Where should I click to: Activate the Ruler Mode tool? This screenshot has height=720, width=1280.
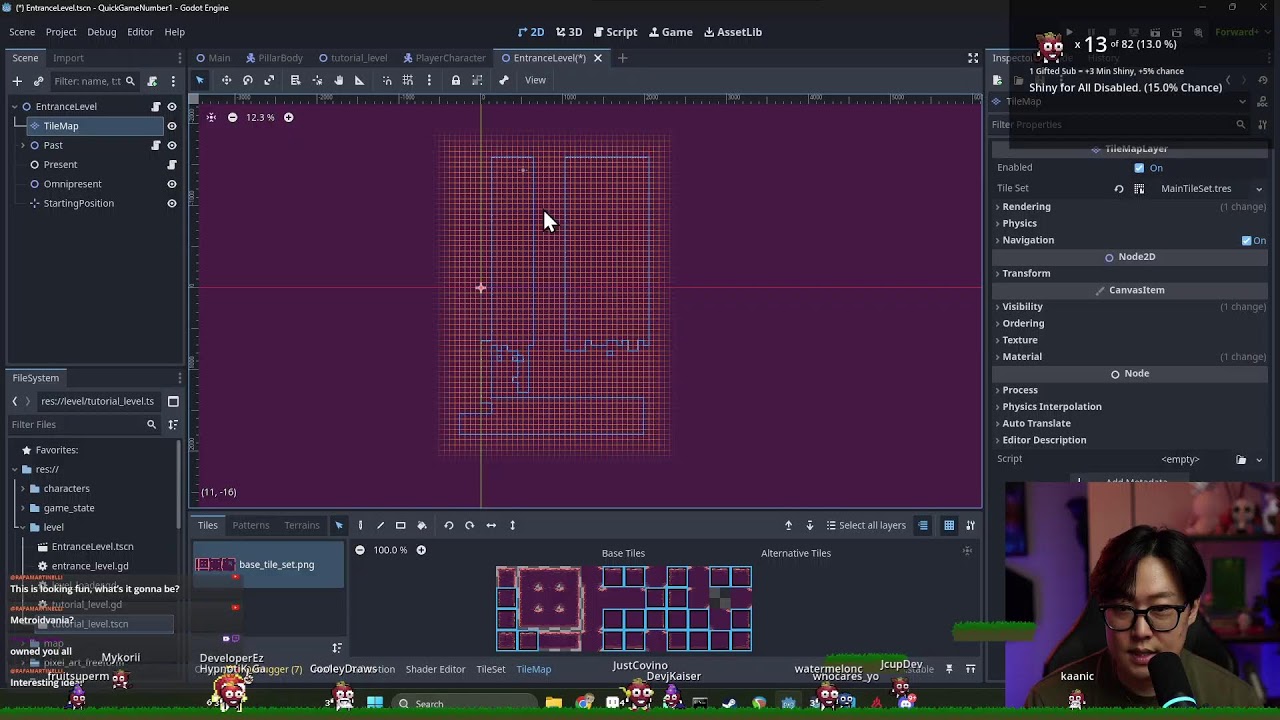360,80
